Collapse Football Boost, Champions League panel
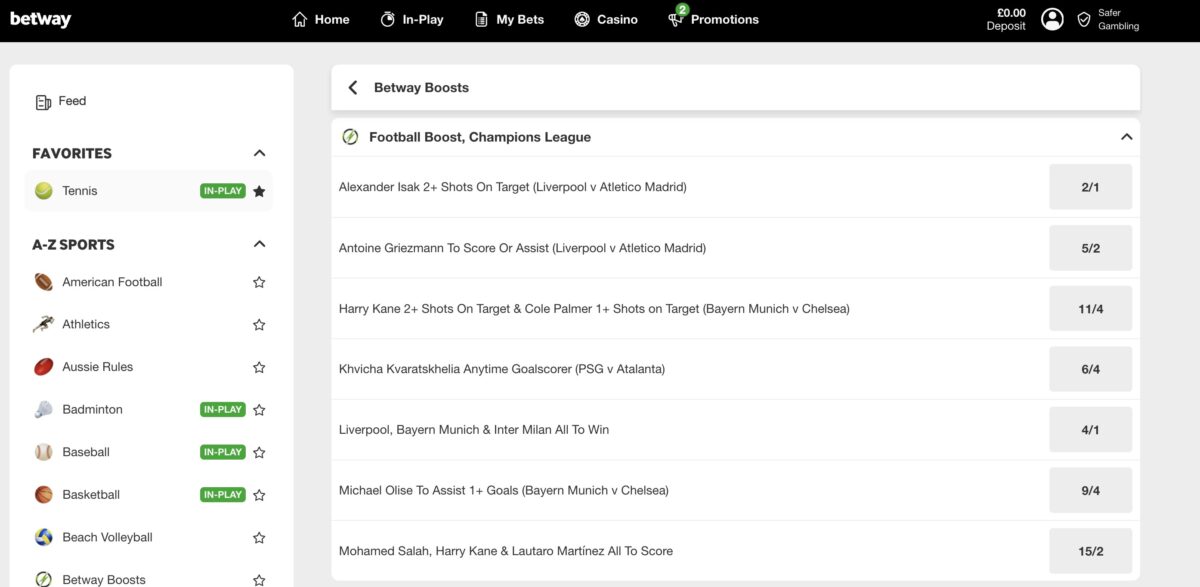Screen dimensions: 1200x587 click(x=1126, y=137)
